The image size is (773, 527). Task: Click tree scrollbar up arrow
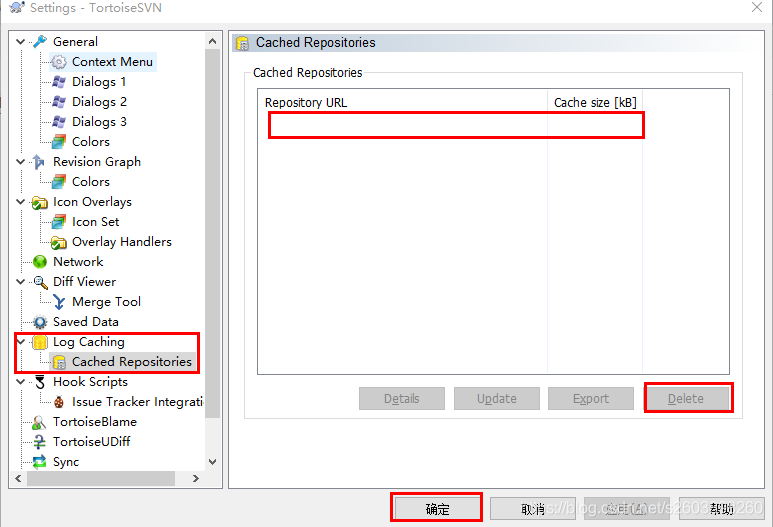click(x=212, y=41)
